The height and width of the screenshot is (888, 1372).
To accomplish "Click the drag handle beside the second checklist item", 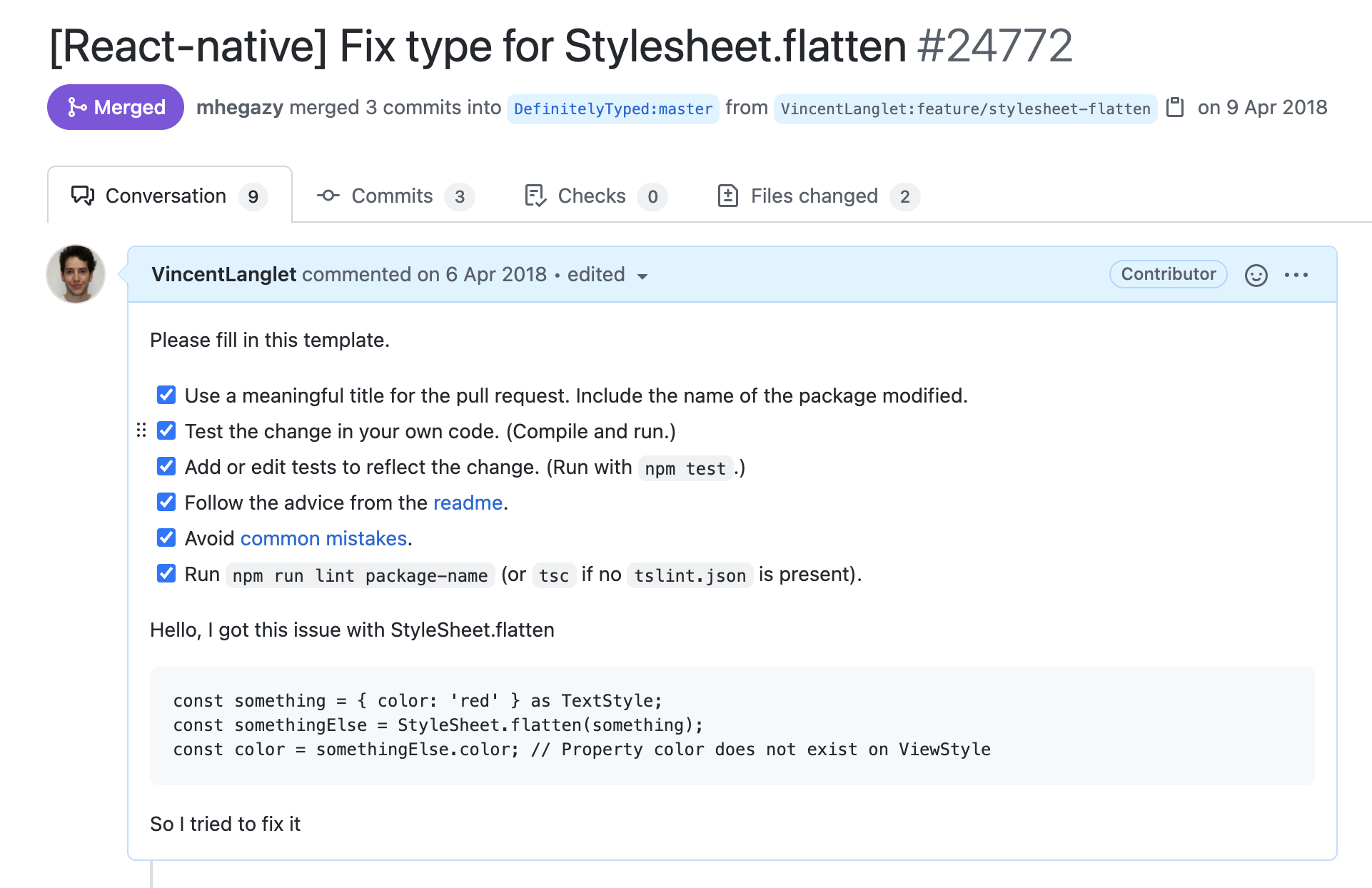I will (x=141, y=430).
